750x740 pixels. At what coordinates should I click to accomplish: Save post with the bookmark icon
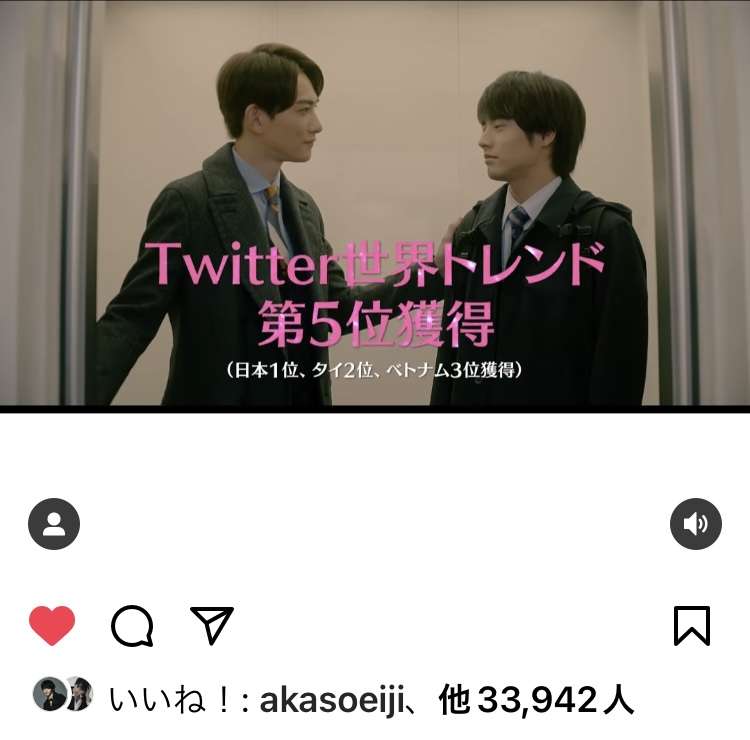(692, 626)
